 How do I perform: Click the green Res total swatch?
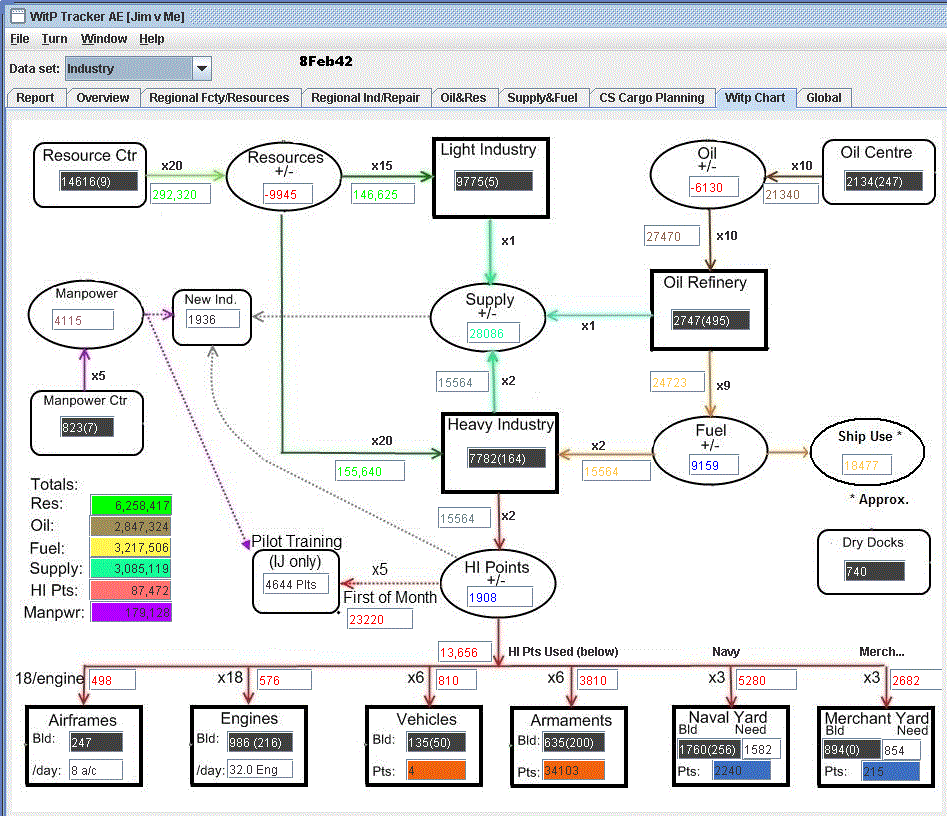tap(131, 505)
